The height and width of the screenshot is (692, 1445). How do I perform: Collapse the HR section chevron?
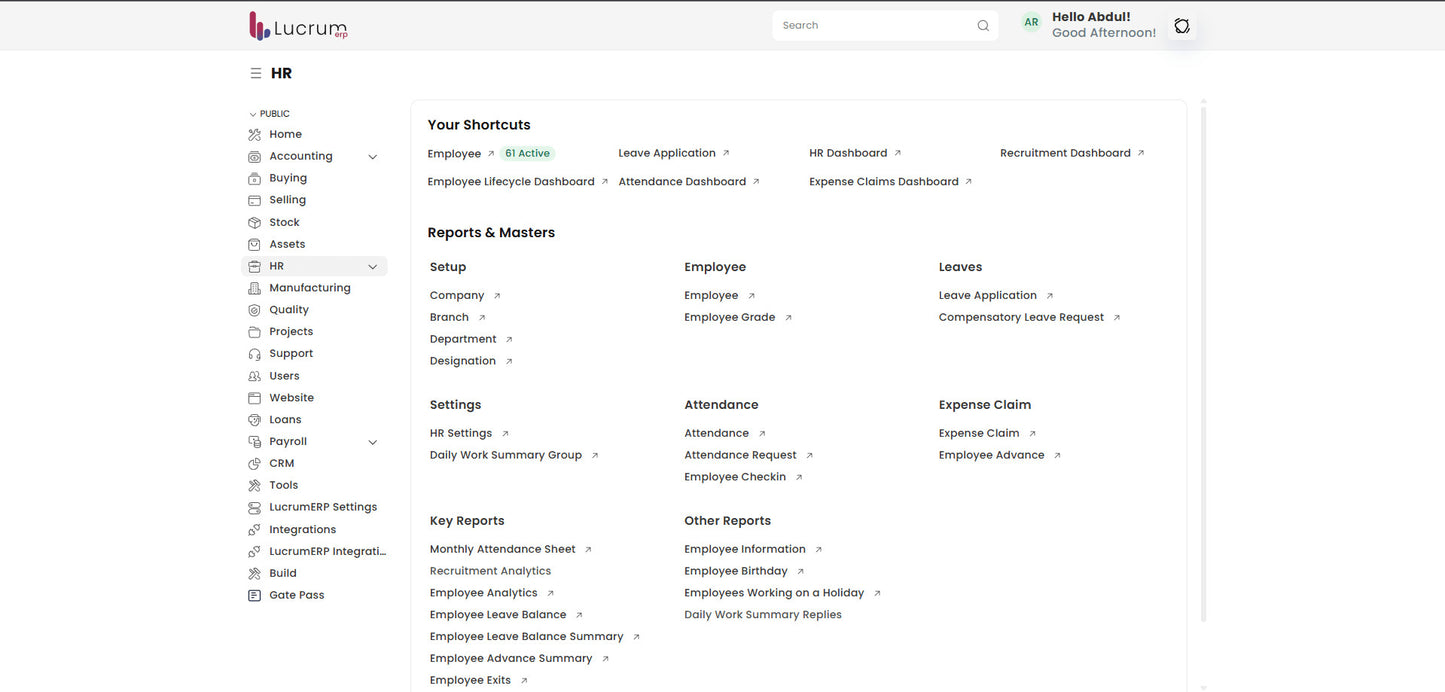[372, 266]
